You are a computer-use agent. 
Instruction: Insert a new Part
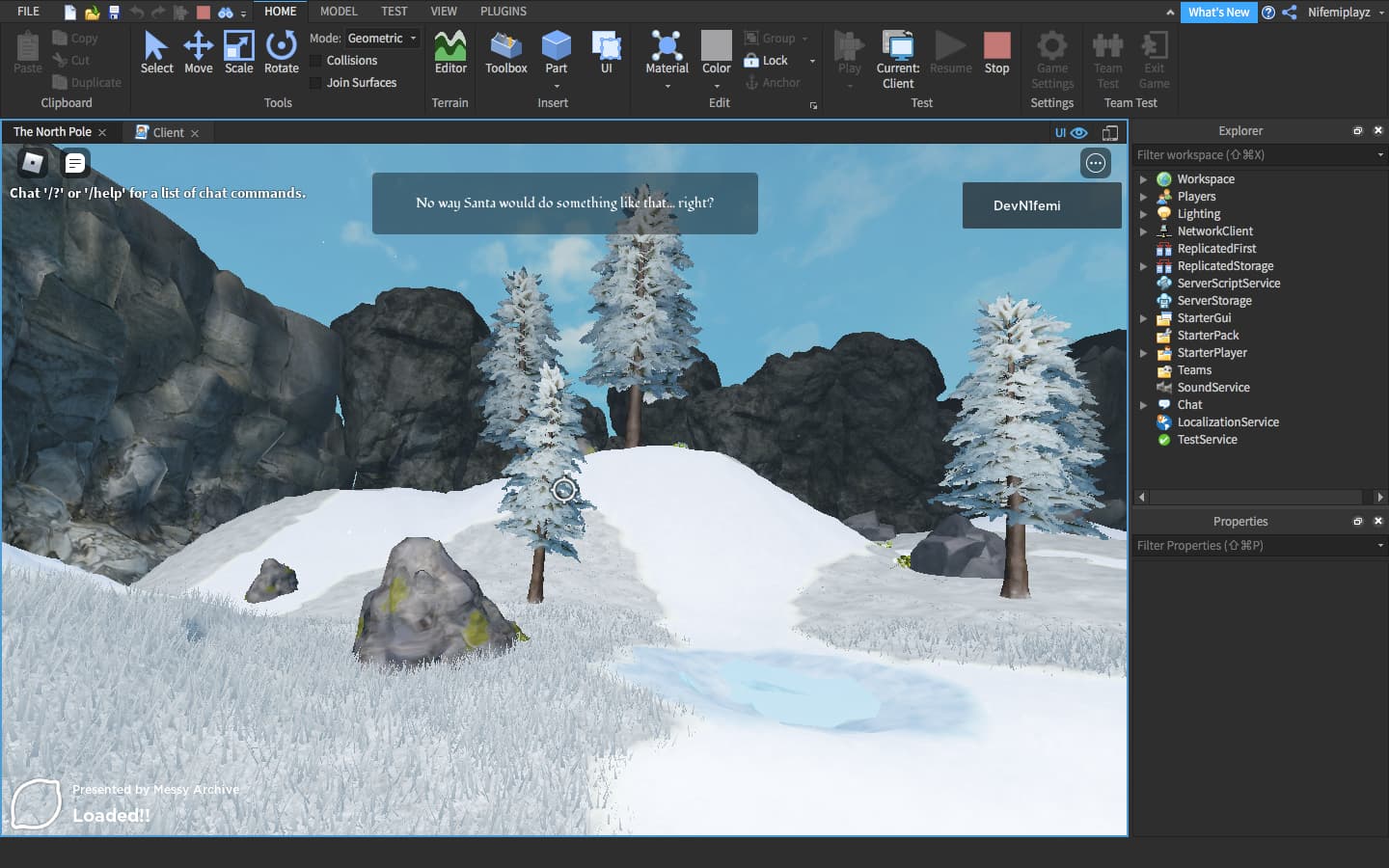556,53
